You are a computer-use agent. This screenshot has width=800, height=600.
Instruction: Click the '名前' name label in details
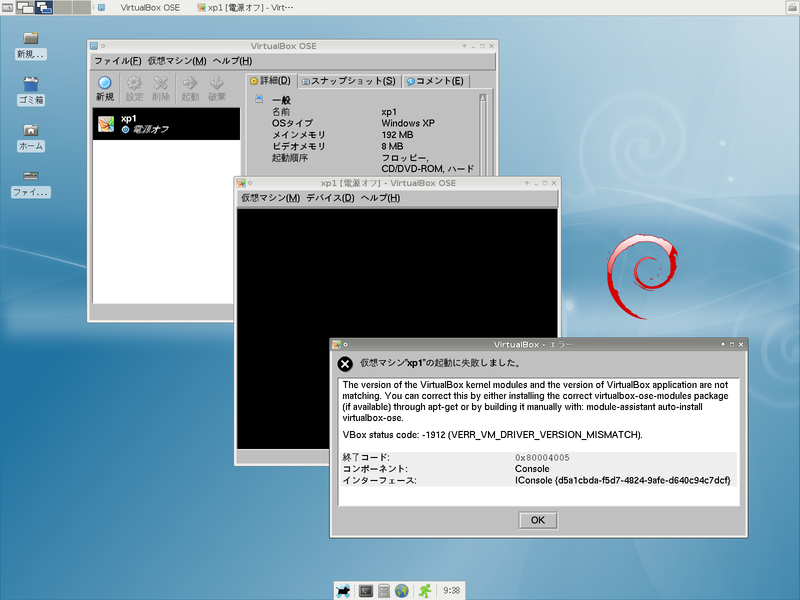click(281, 112)
